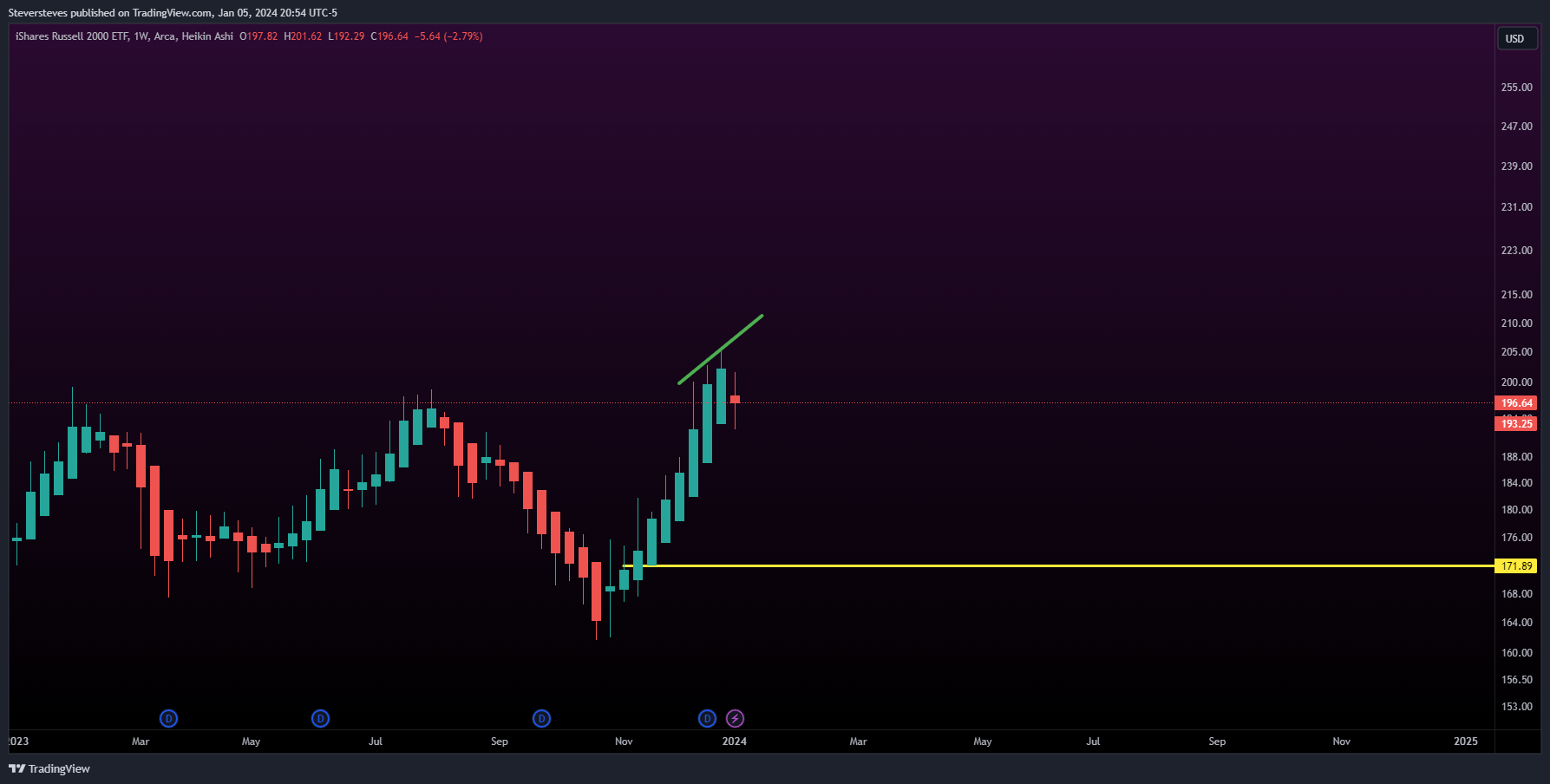Click the dividend D marker just after Sep 2023
This screenshot has width=1550, height=784.
click(541, 718)
